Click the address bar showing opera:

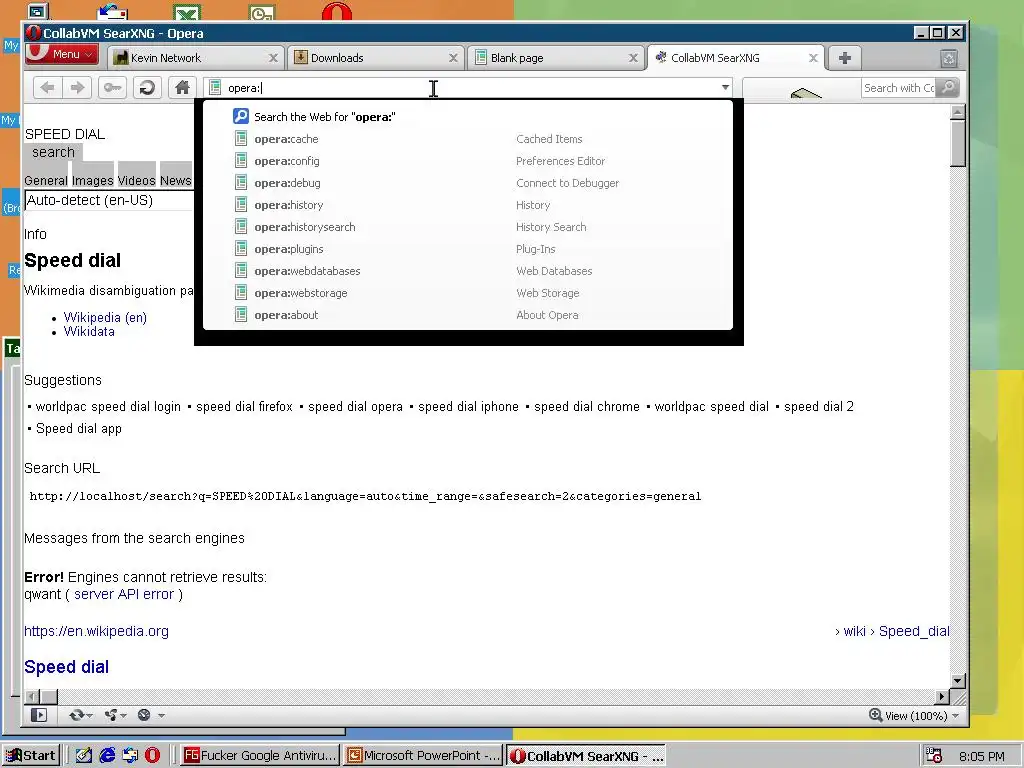(467, 88)
